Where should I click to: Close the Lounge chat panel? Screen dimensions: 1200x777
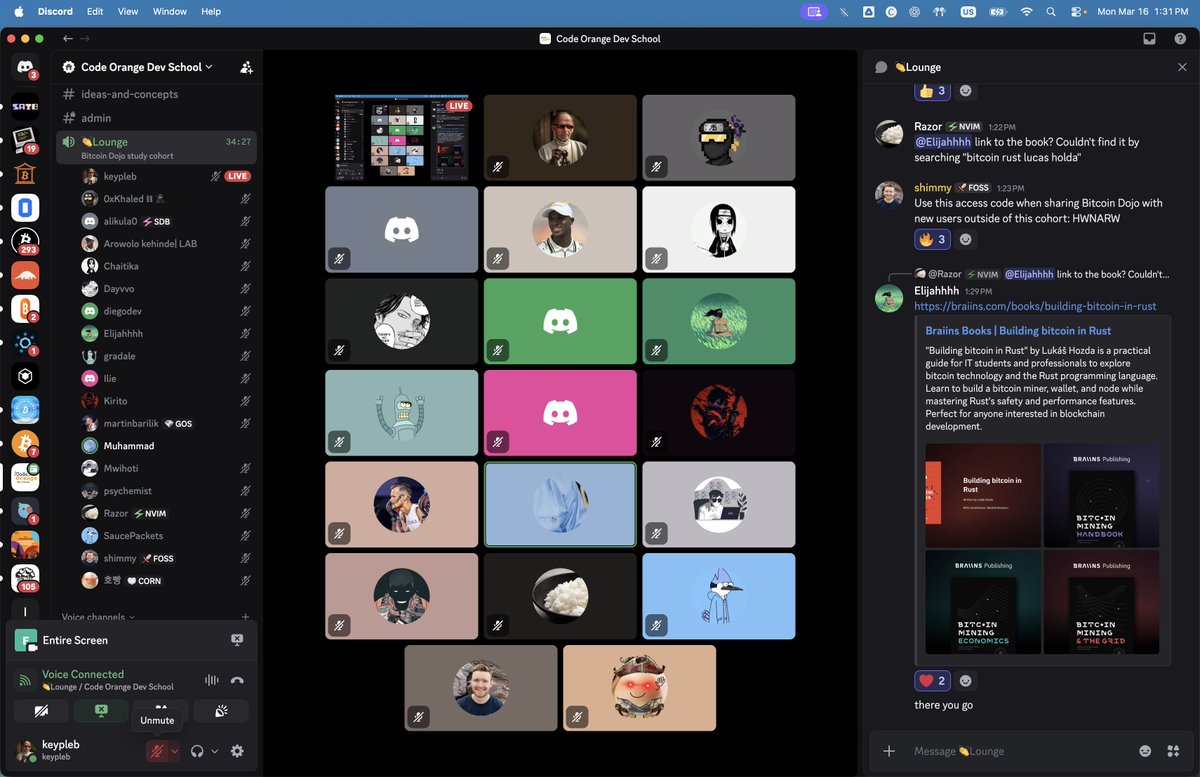point(1182,67)
